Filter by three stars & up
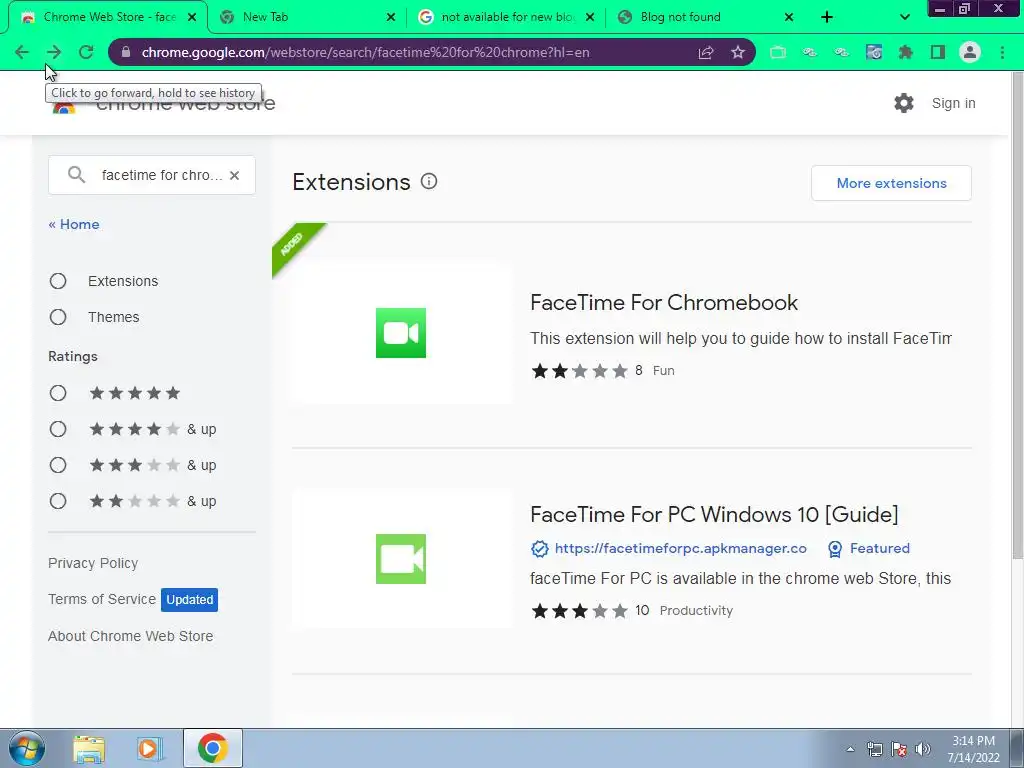This screenshot has height=768, width=1024. click(58, 465)
